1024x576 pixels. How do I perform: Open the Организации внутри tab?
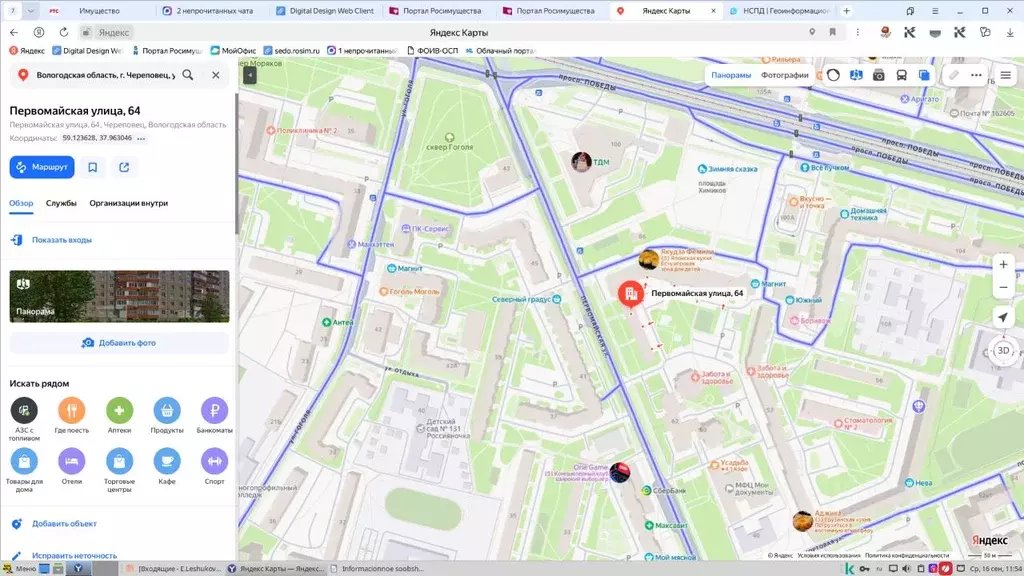[x=129, y=203]
